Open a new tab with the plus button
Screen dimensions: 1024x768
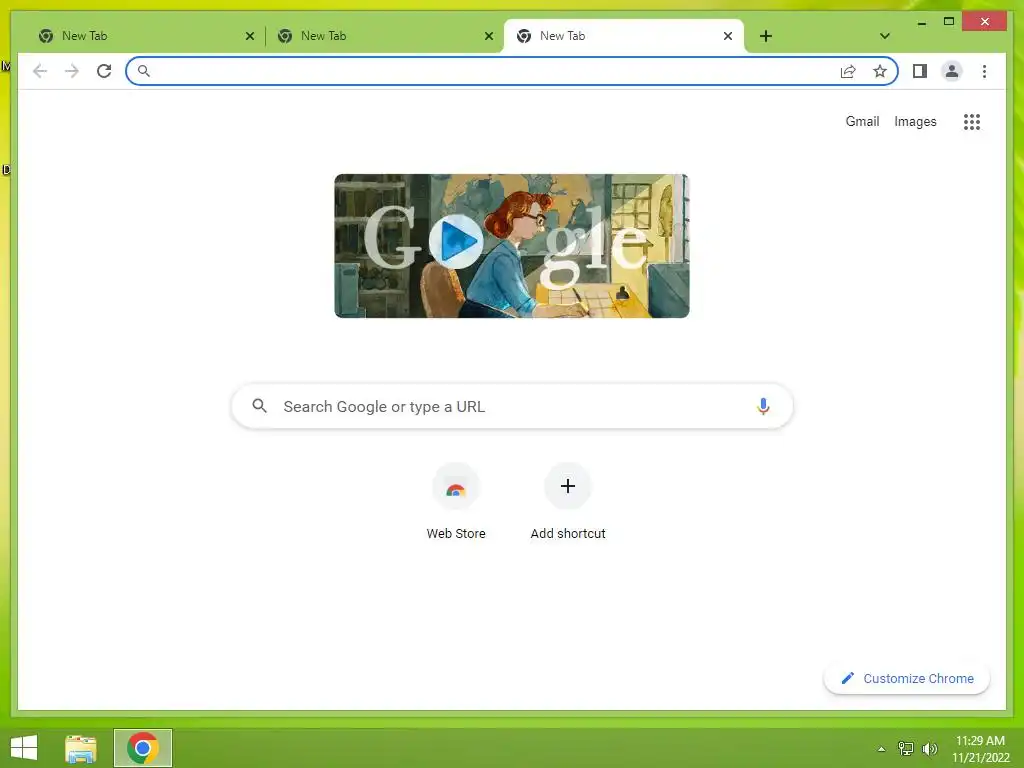click(766, 36)
